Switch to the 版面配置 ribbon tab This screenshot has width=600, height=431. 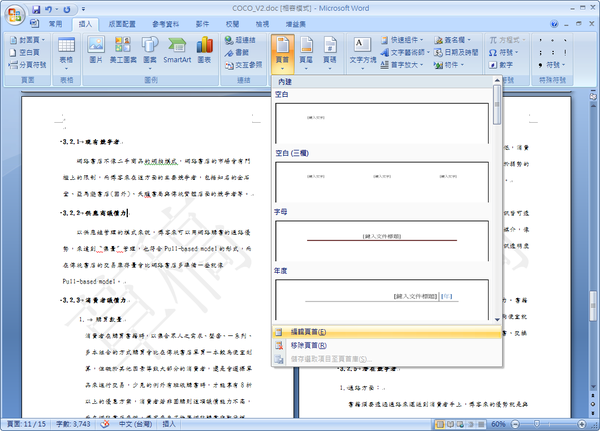point(122,24)
